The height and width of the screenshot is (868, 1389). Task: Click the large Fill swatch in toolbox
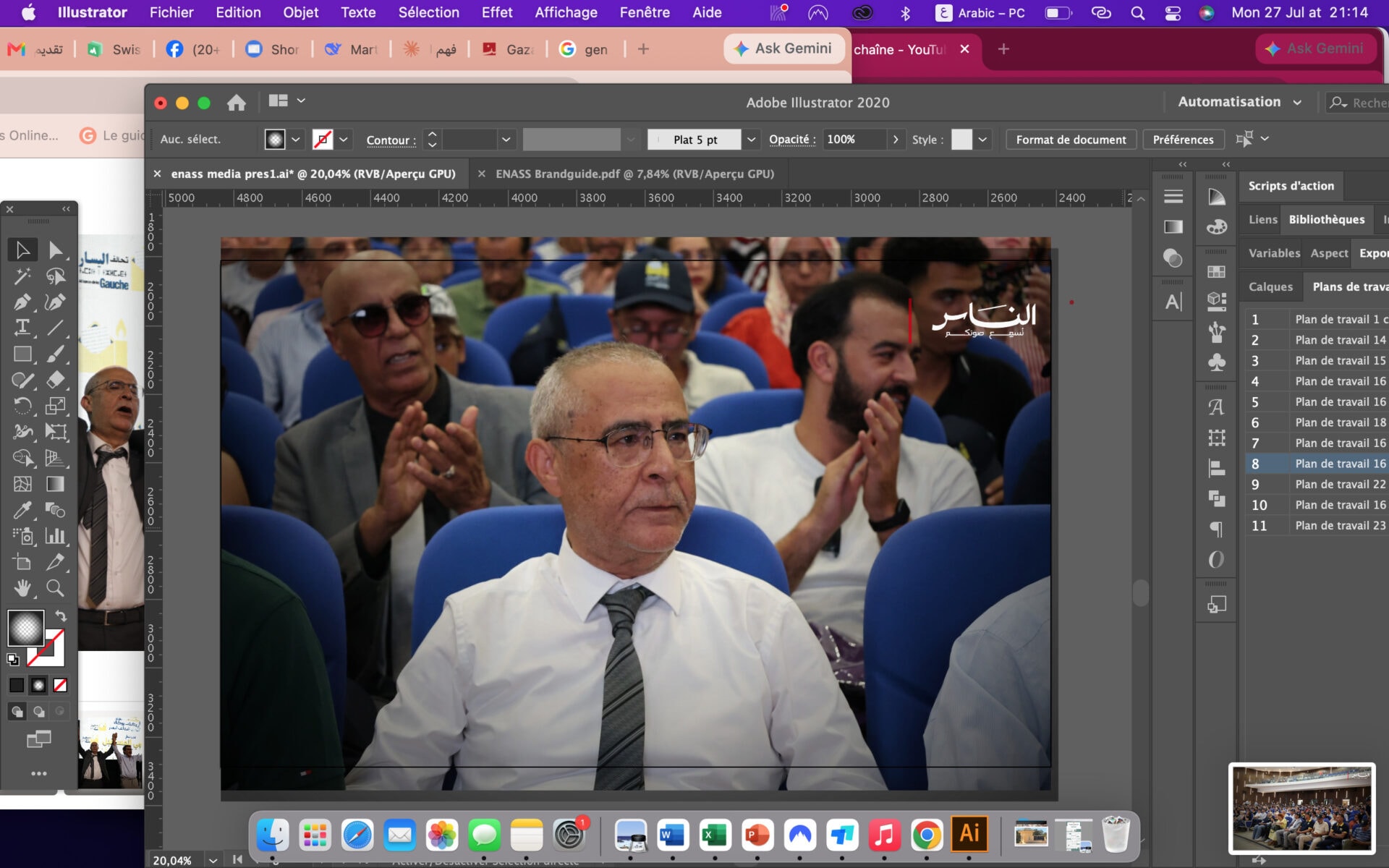click(x=26, y=628)
